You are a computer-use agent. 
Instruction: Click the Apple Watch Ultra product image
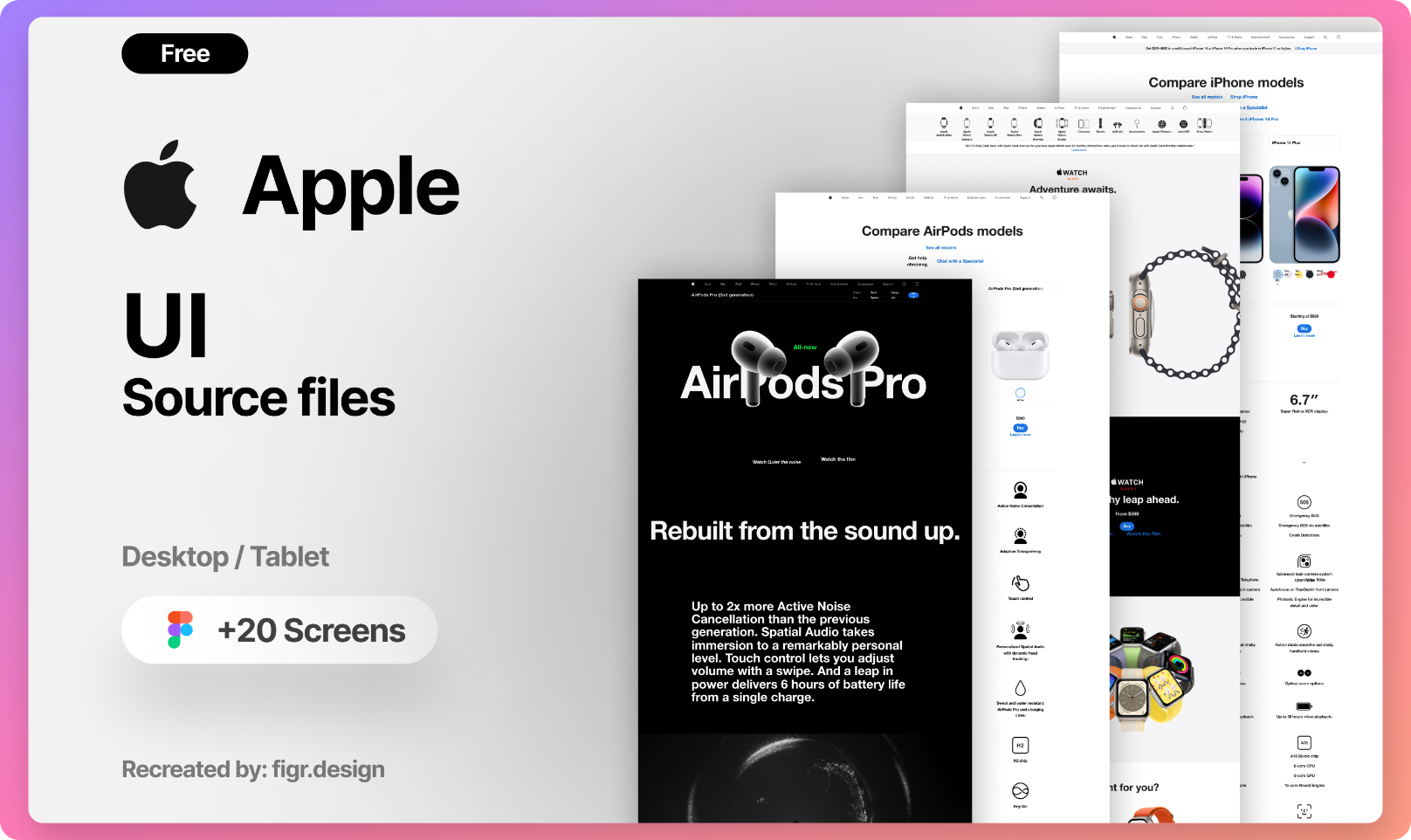pos(1184,313)
